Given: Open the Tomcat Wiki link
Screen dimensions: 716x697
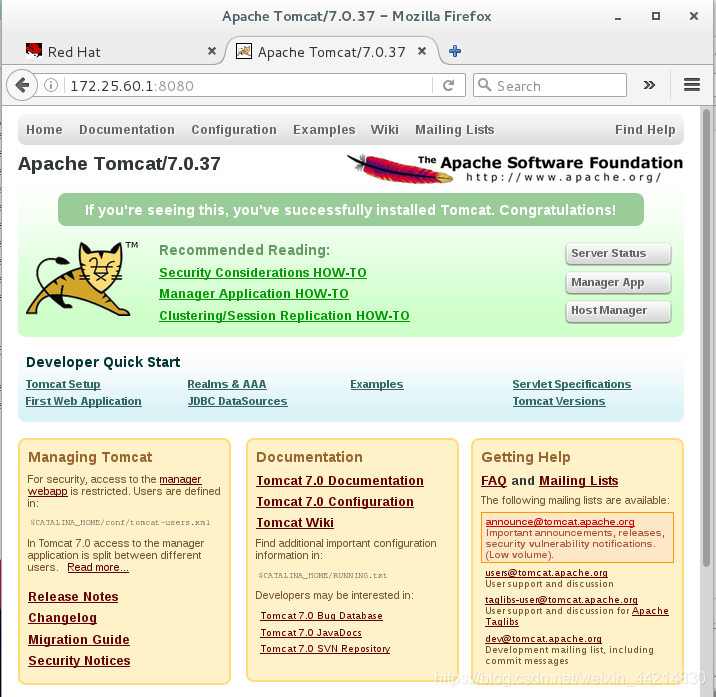Looking at the screenshot, I should 295,523.
